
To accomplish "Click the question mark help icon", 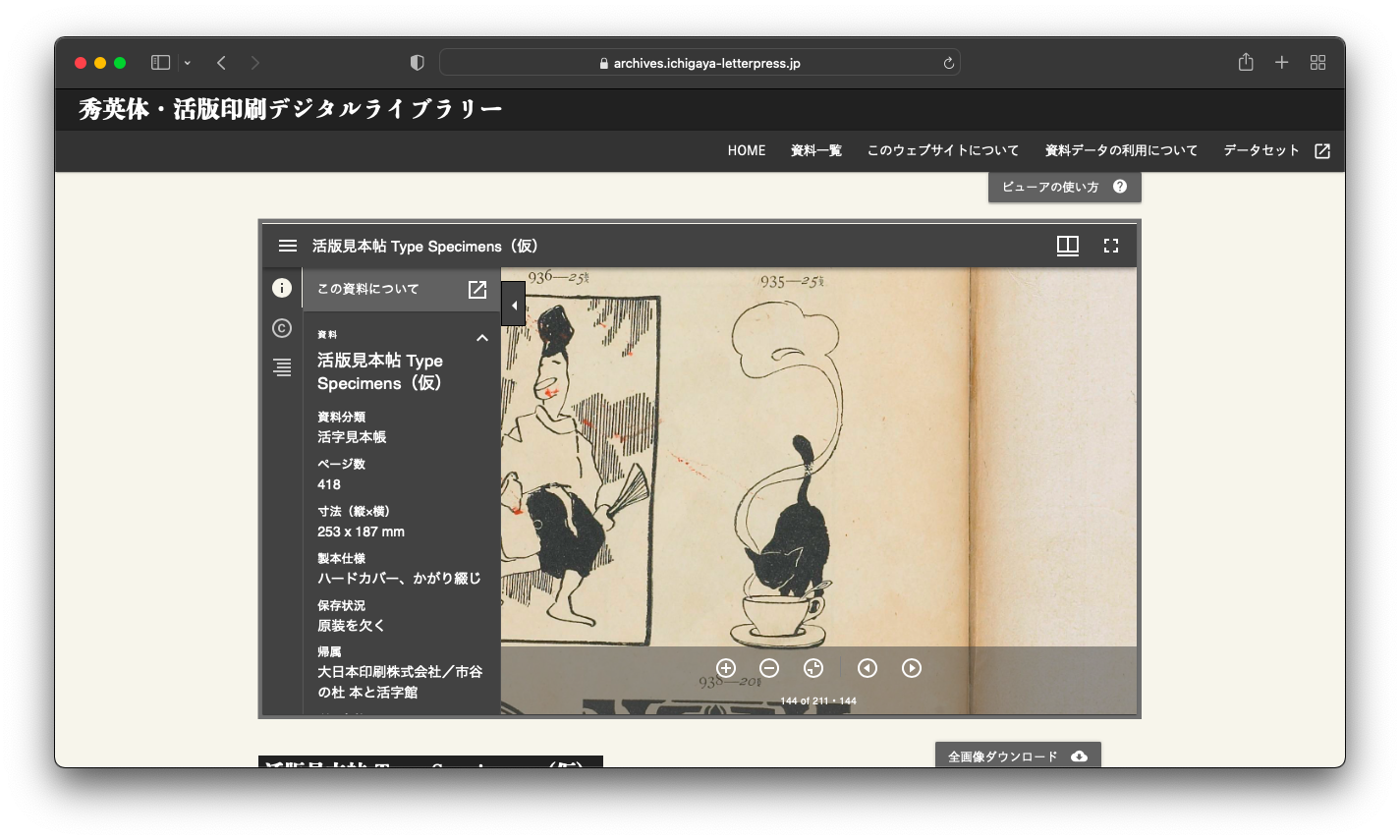I will coord(1120,187).
